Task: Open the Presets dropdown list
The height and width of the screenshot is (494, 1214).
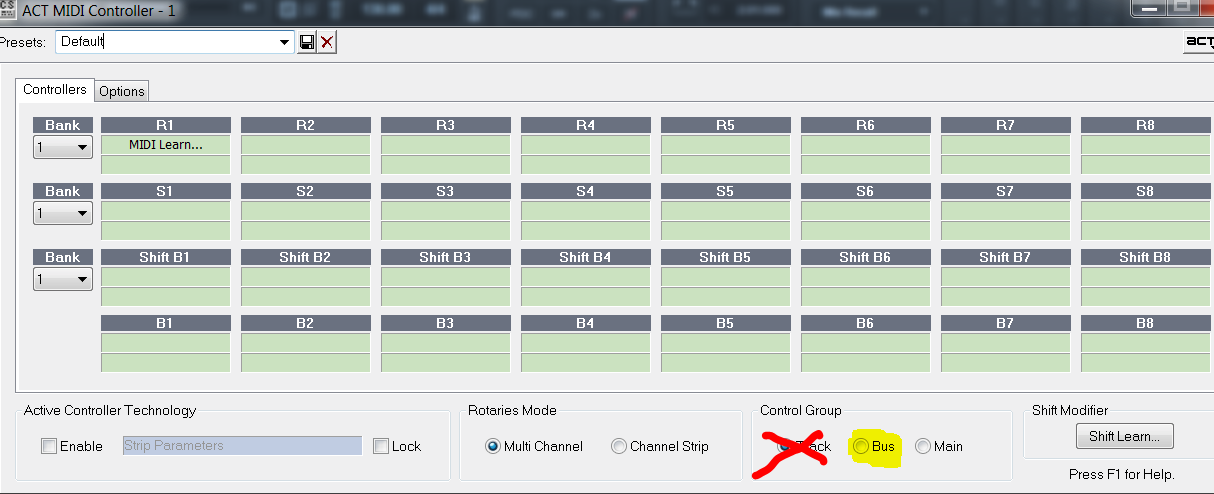Action: coord(284,42)
